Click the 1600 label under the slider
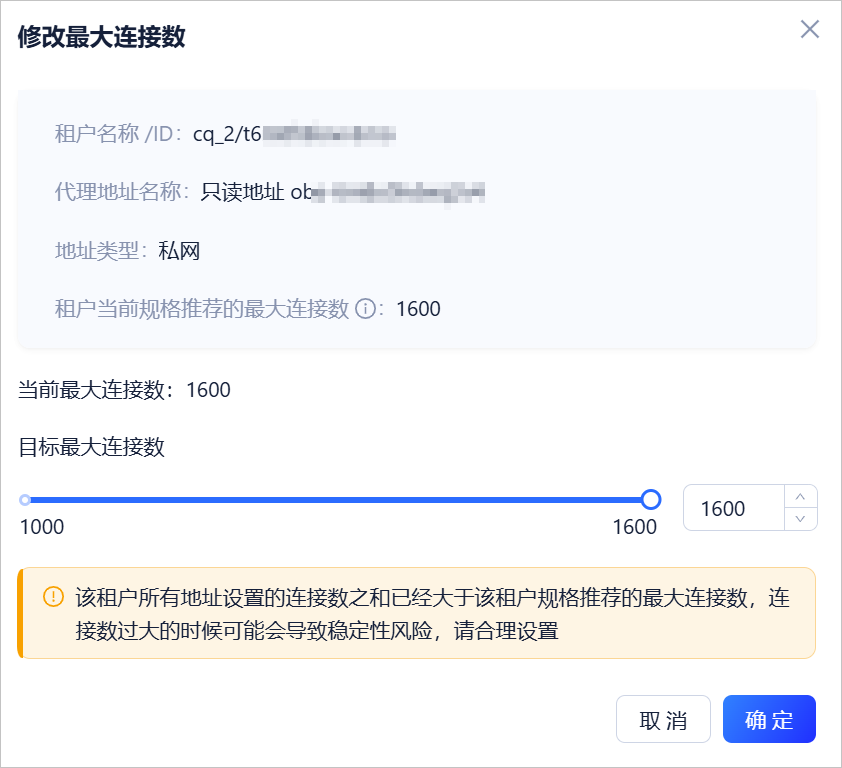The width and height of the screenshot is (842, 768). pyautogui.click(x=635, y=527)
